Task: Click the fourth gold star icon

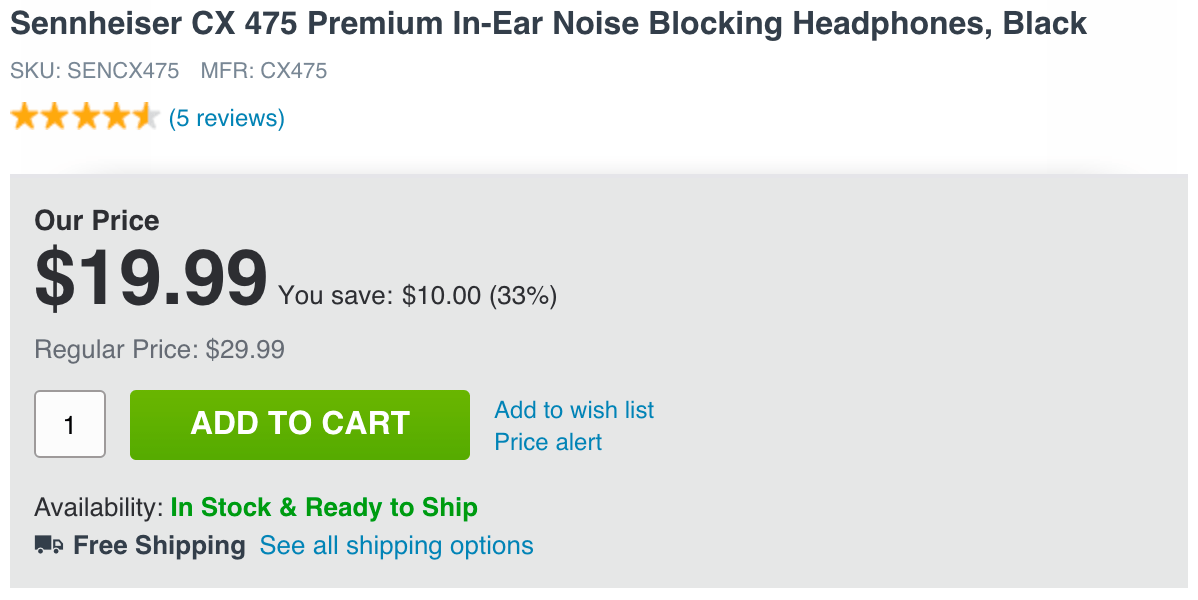Action: [x=115, y=115]
